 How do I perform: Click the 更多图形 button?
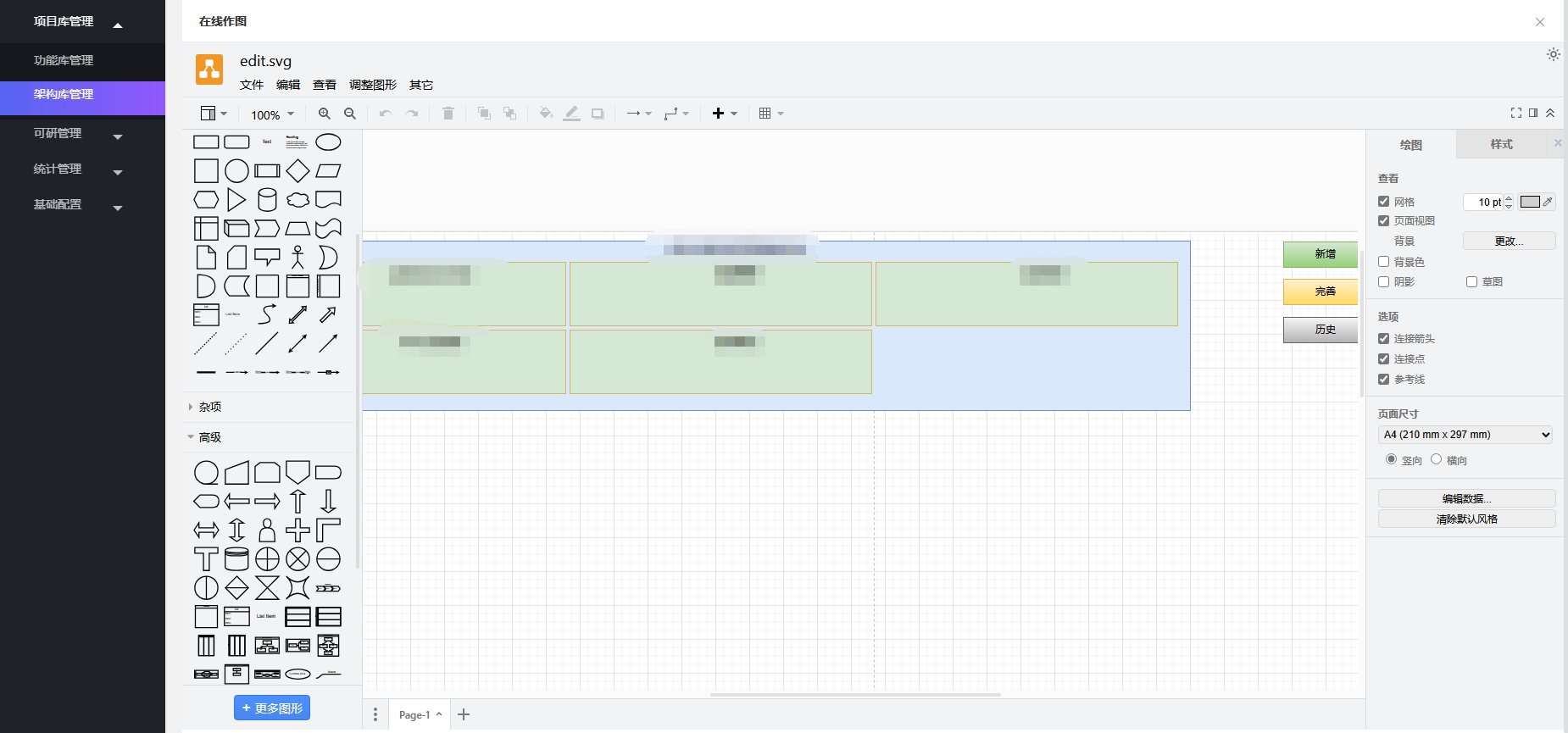click(272, 708)
